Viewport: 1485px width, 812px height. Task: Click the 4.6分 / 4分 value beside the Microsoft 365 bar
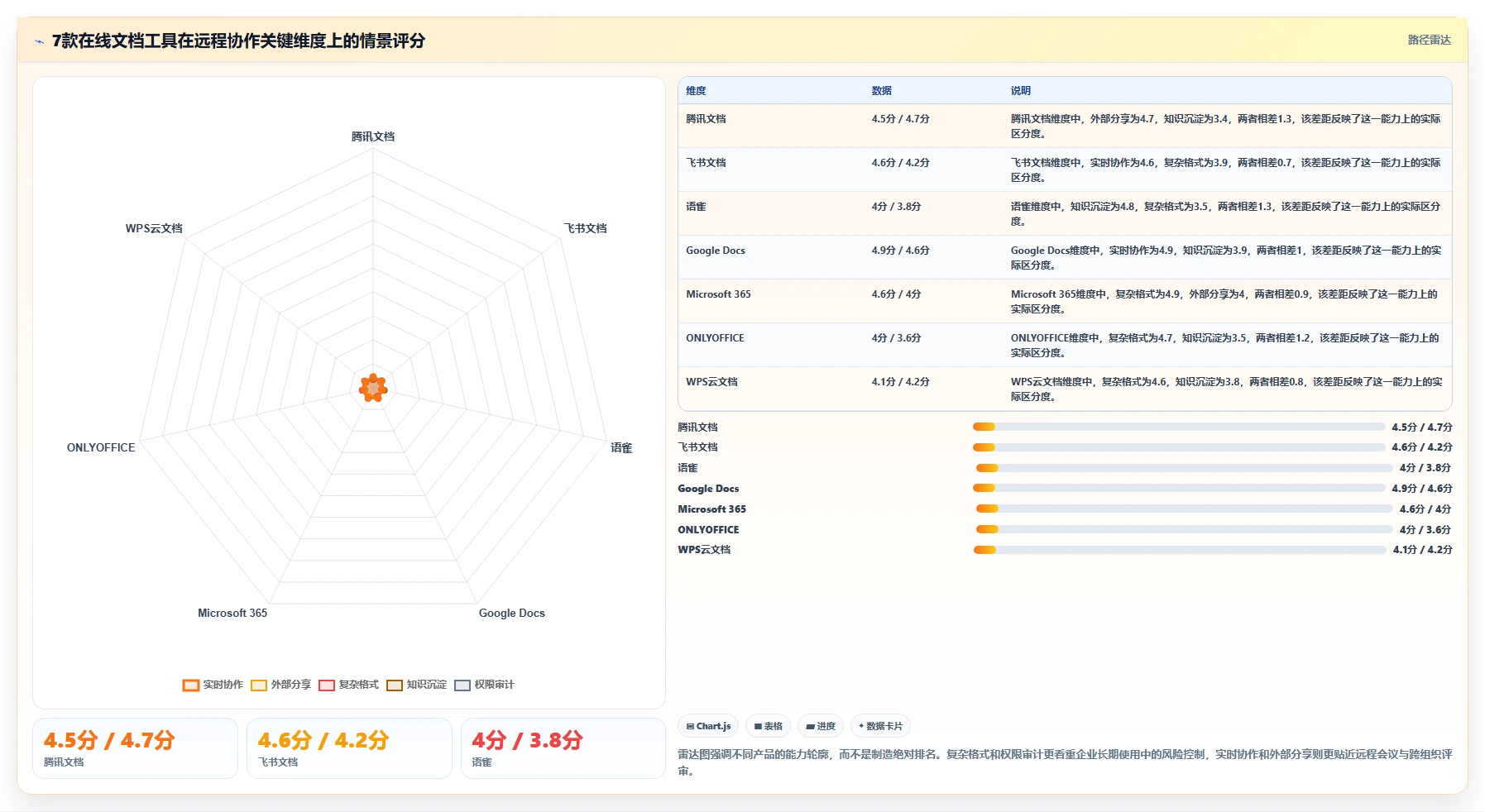1425,509
